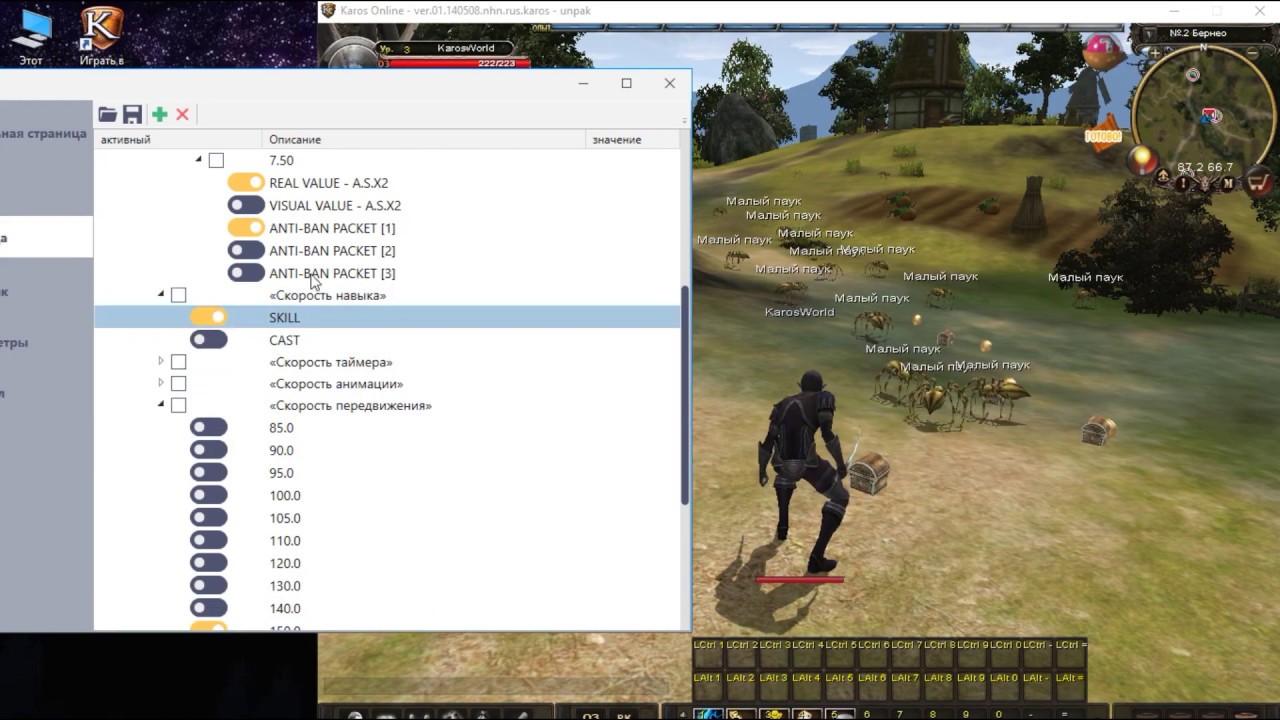The height and width of the screenshot is (720, 1280).
Task: Click the LAlt 1 quick slot
Action: 708,685
